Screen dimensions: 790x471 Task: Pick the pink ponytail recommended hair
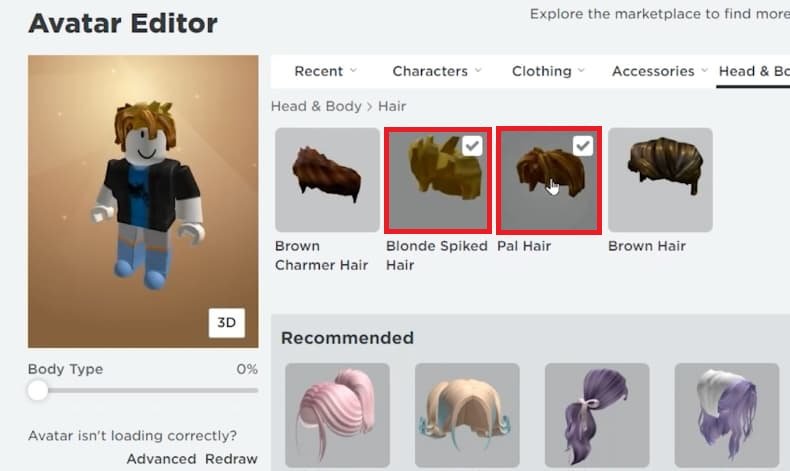tap(337, 415)
